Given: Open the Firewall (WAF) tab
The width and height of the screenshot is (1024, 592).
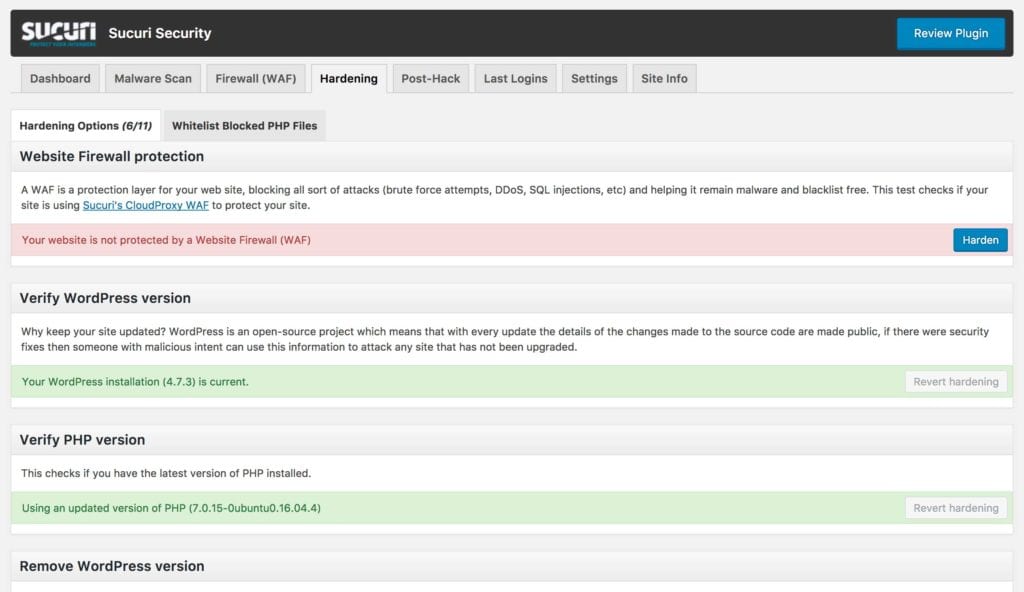Looking at the screenshot, I should 255,78.
